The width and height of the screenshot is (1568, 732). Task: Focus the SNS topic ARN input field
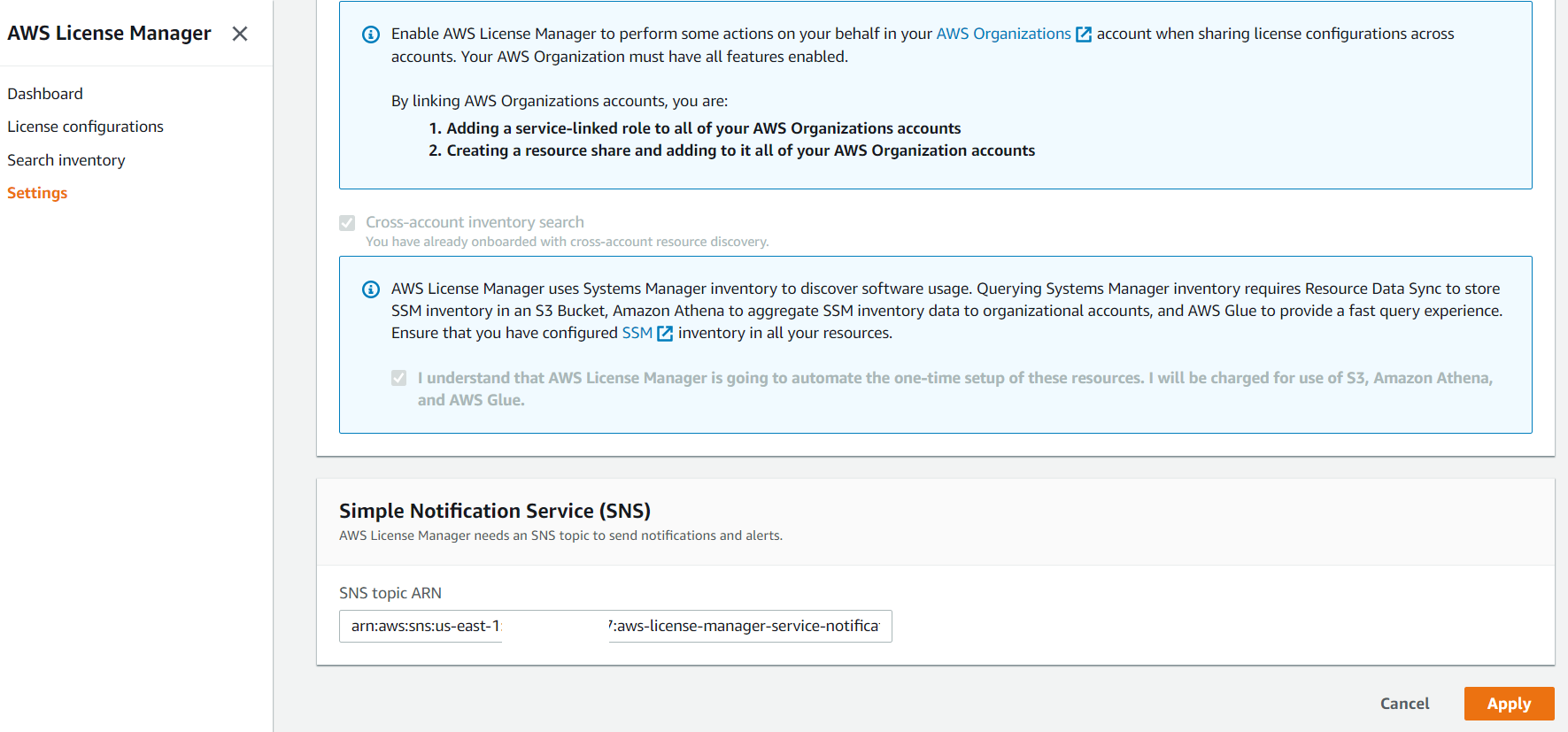coord(615,626)
